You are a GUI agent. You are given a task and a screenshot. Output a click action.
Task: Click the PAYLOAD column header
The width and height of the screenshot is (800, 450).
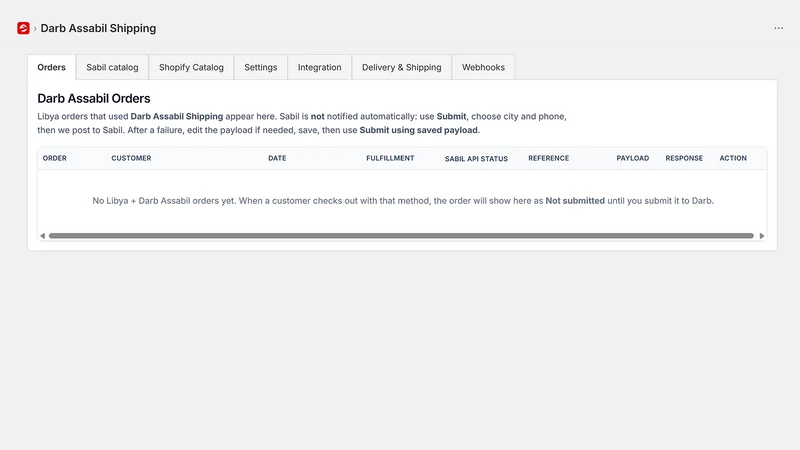point(633,158)
